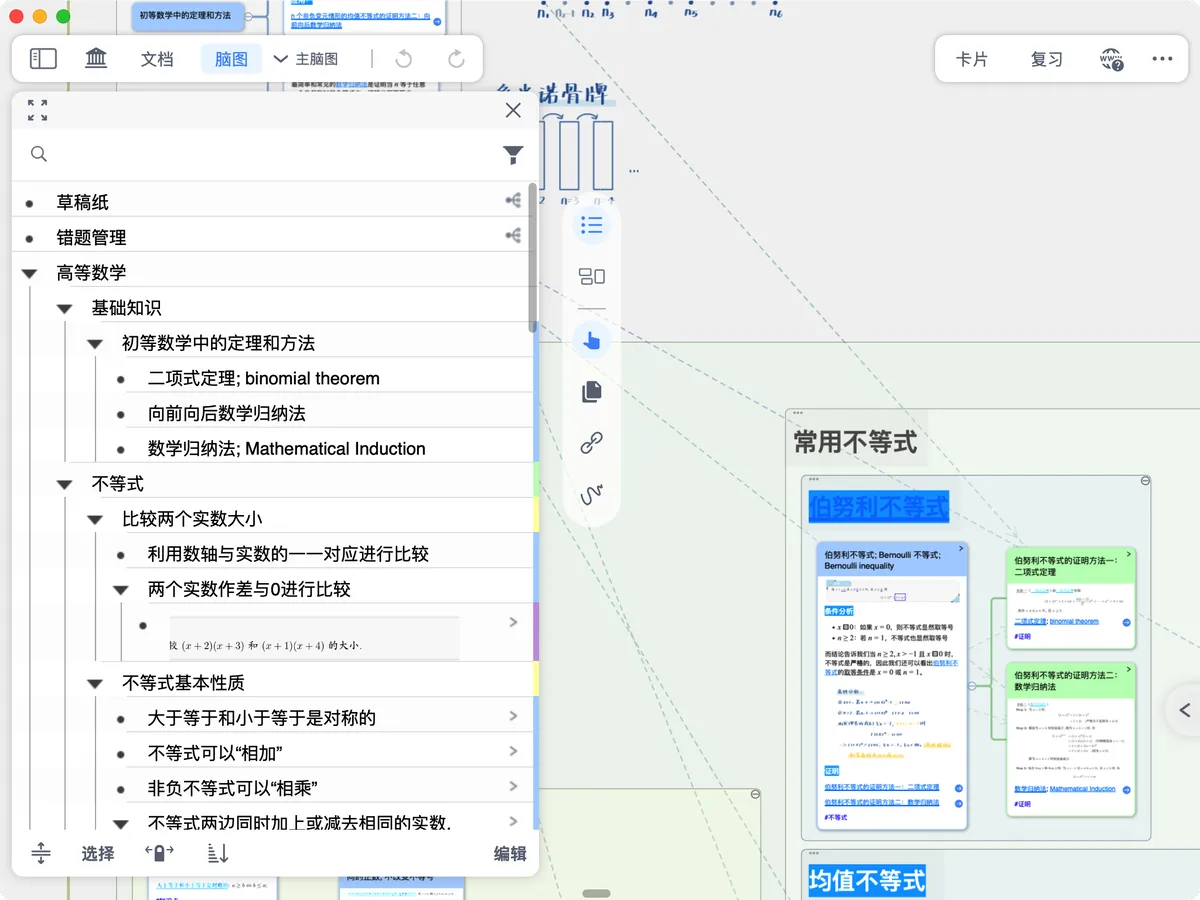Click the undo arrow in toolbar
The width and height of the screenshot is (1200, 900).
click(404, 59)
